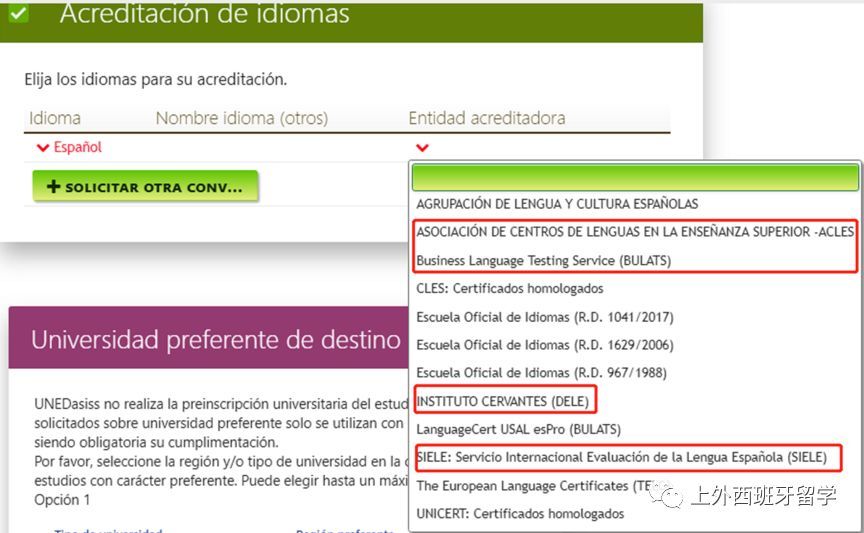Select LanguageCert USAL esPro (BULATS) option
864x533 pixels.
[519, 429]
